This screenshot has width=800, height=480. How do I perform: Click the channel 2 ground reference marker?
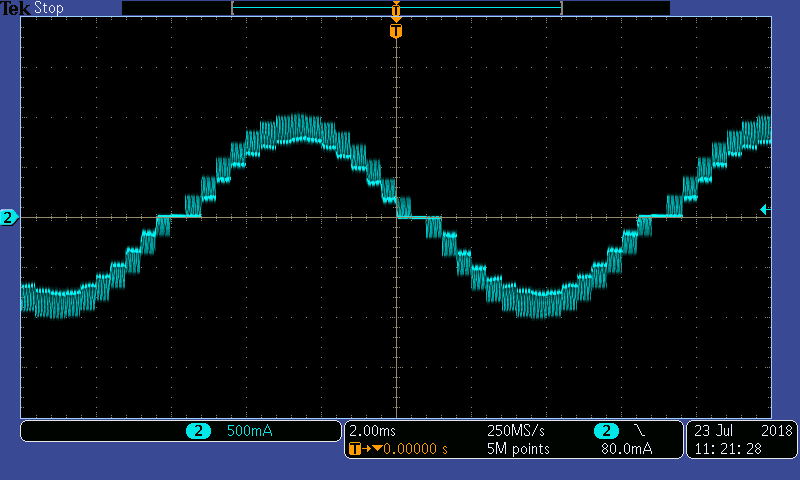tap(9, 217)
